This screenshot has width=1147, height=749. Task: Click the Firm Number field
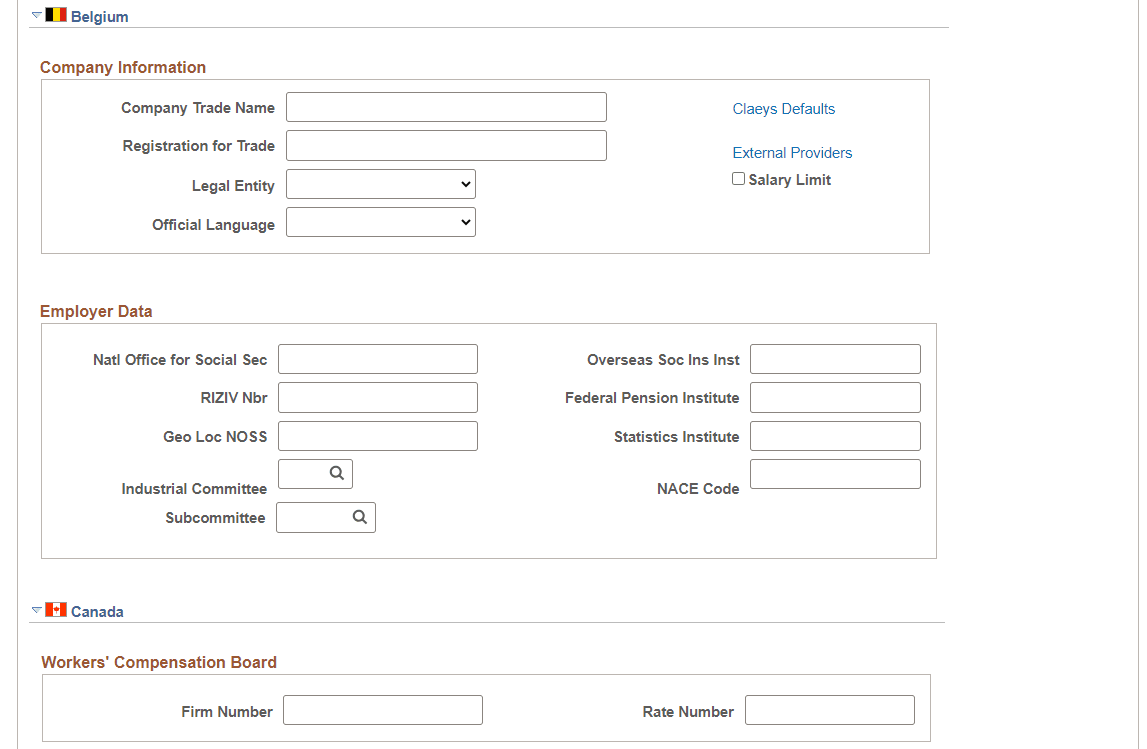pyautogui.click(x=382, y=710)
